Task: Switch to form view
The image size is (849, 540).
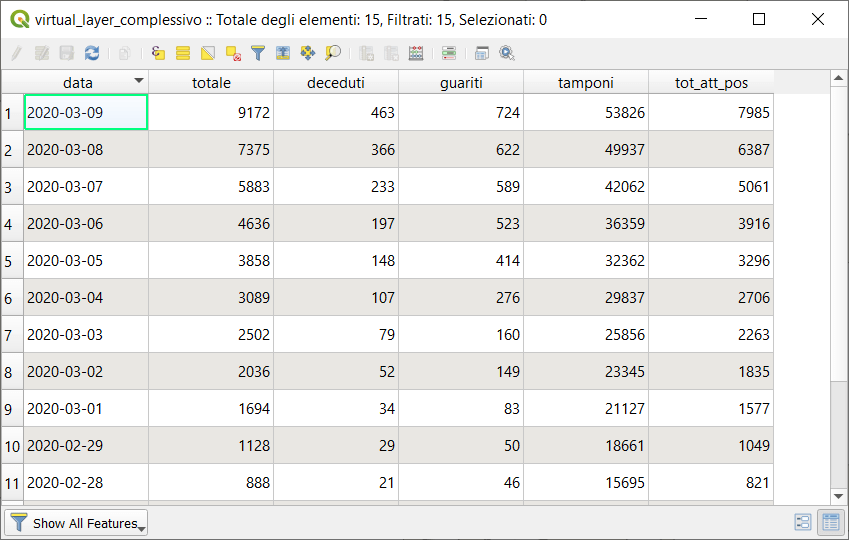Action: (x=802, y=522)
